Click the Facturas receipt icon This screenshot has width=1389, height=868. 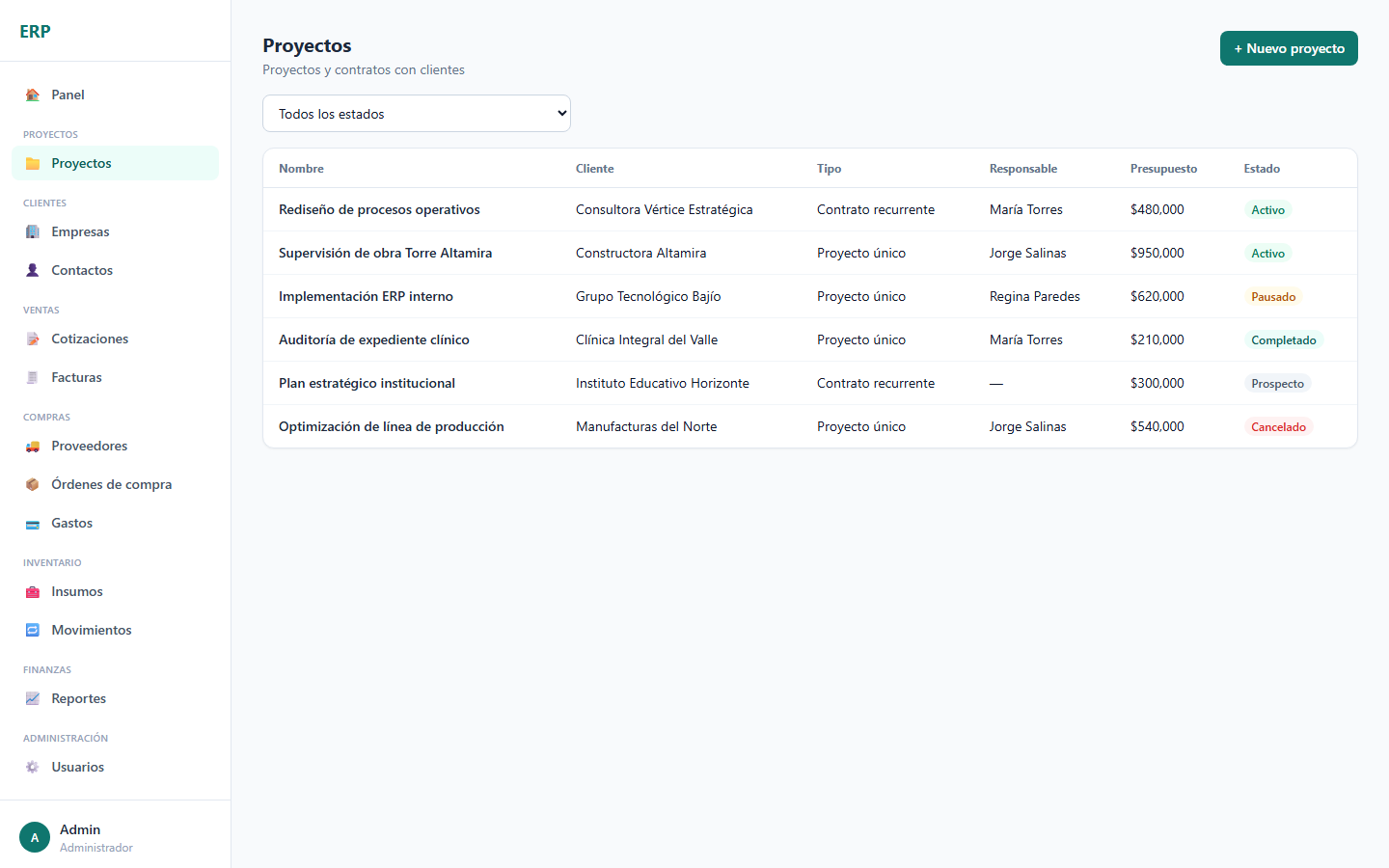tap(33, 377)
